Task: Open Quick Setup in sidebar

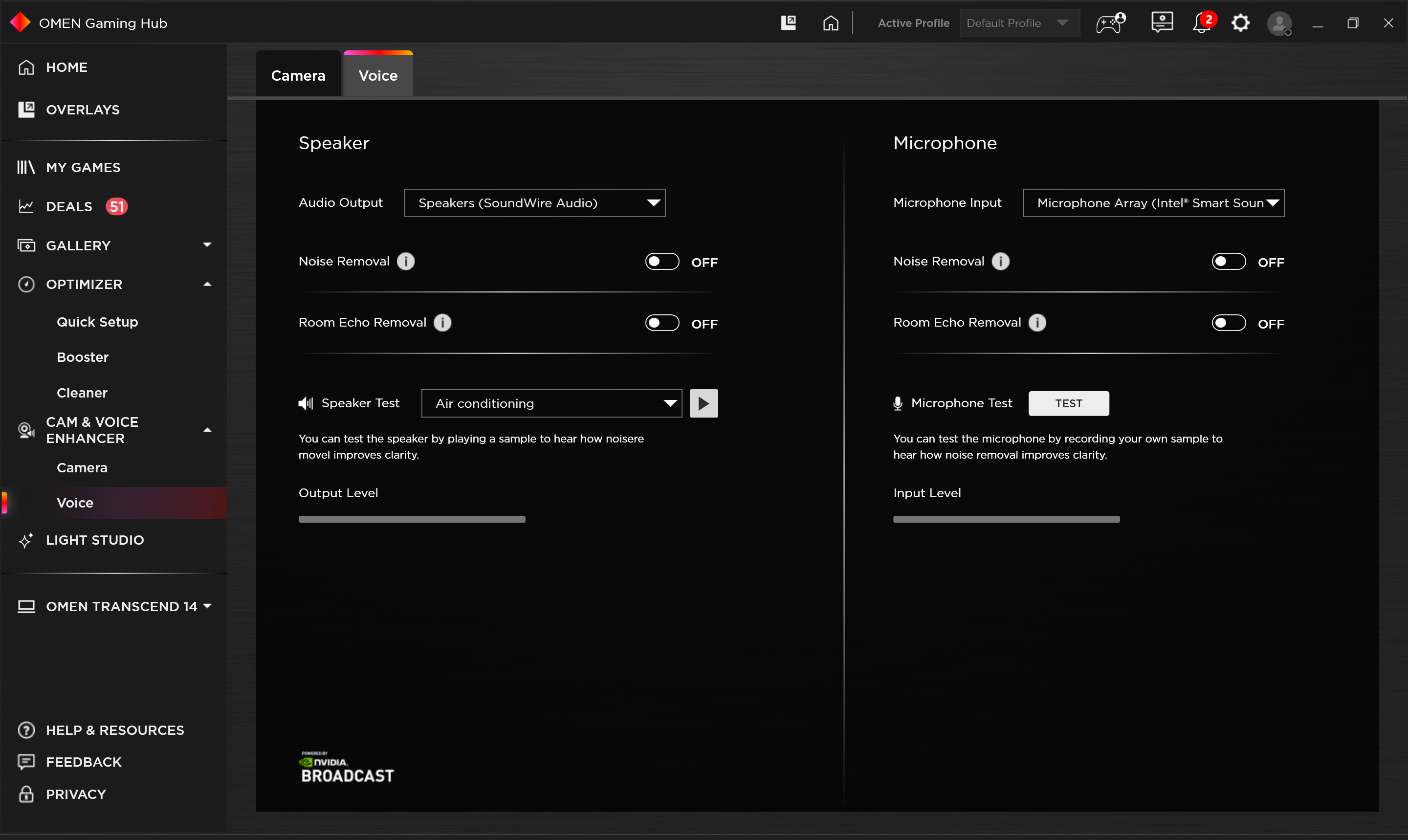Action: pyautogui.click(x=97, y=322)
